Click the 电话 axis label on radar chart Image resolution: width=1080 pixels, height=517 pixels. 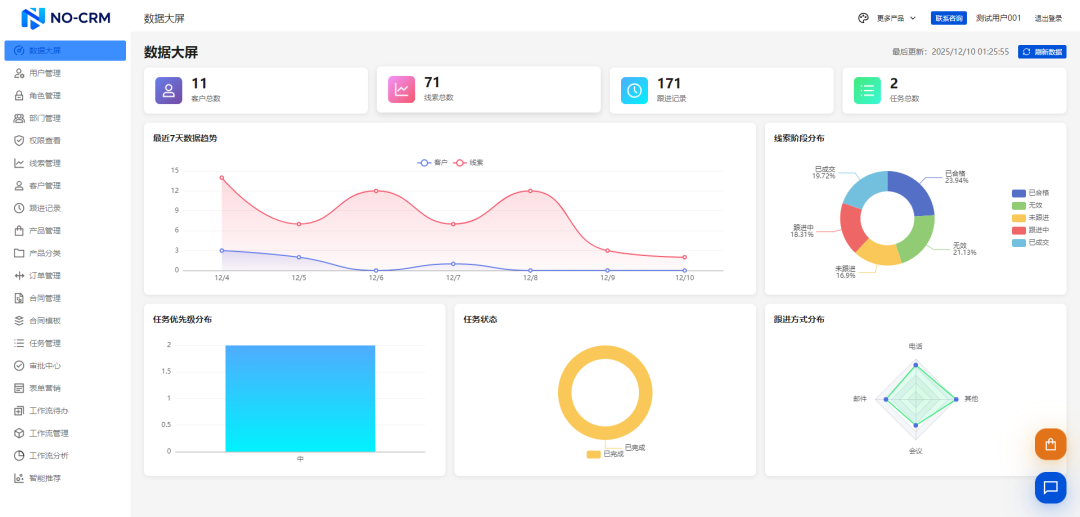[x=915, y=346]
